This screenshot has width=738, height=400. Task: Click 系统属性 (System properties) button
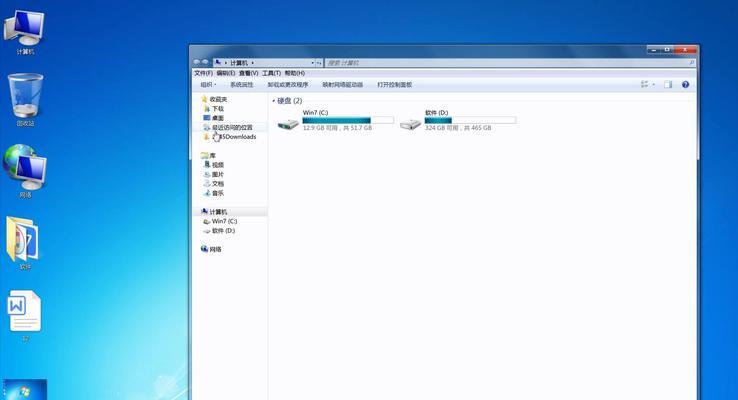[241, 85]
